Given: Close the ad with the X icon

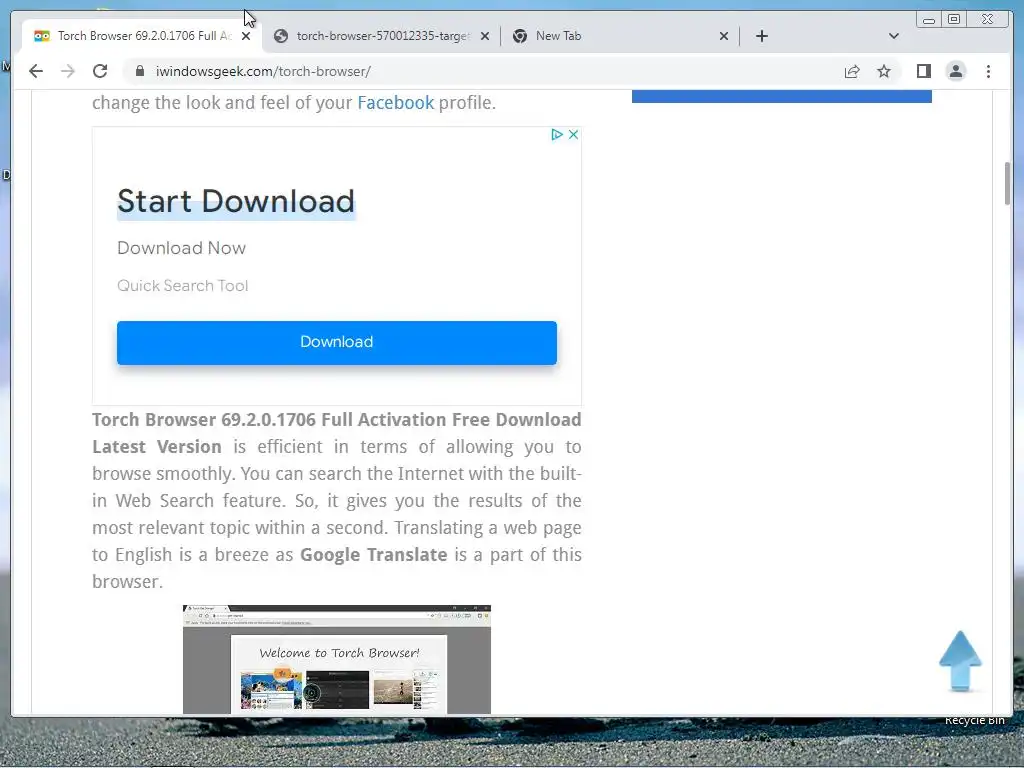Looking at the screenshot, I should tap(573, 135).
